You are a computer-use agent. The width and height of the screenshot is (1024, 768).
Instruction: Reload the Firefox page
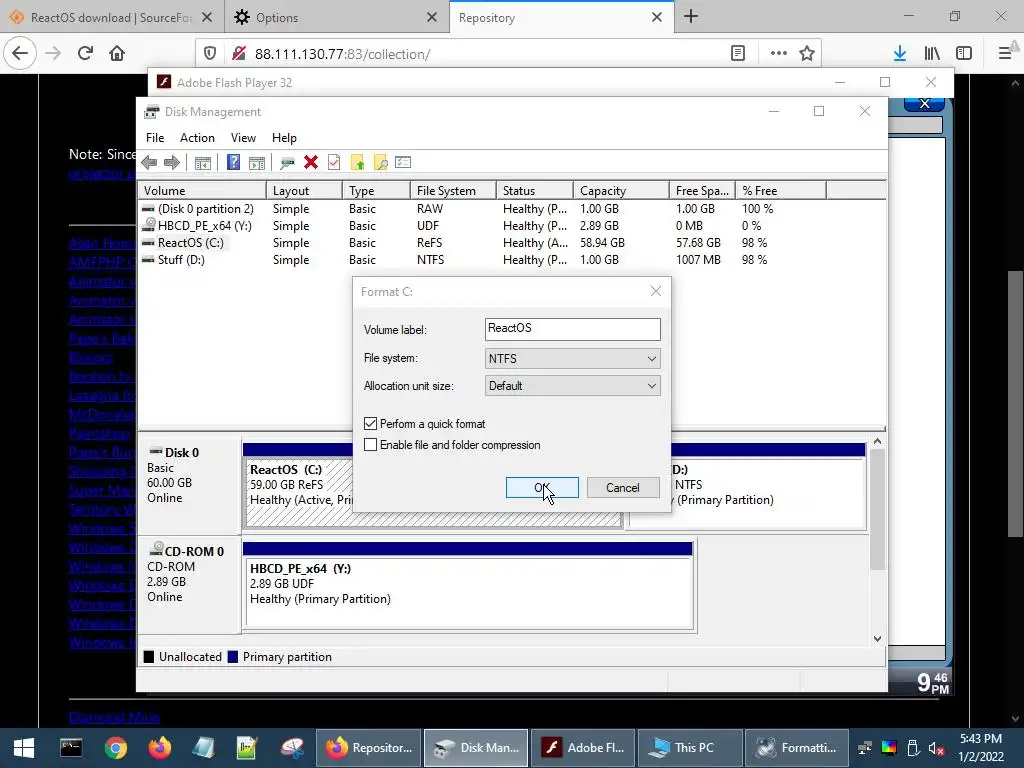pyautogui.click(x=85, y=54)
